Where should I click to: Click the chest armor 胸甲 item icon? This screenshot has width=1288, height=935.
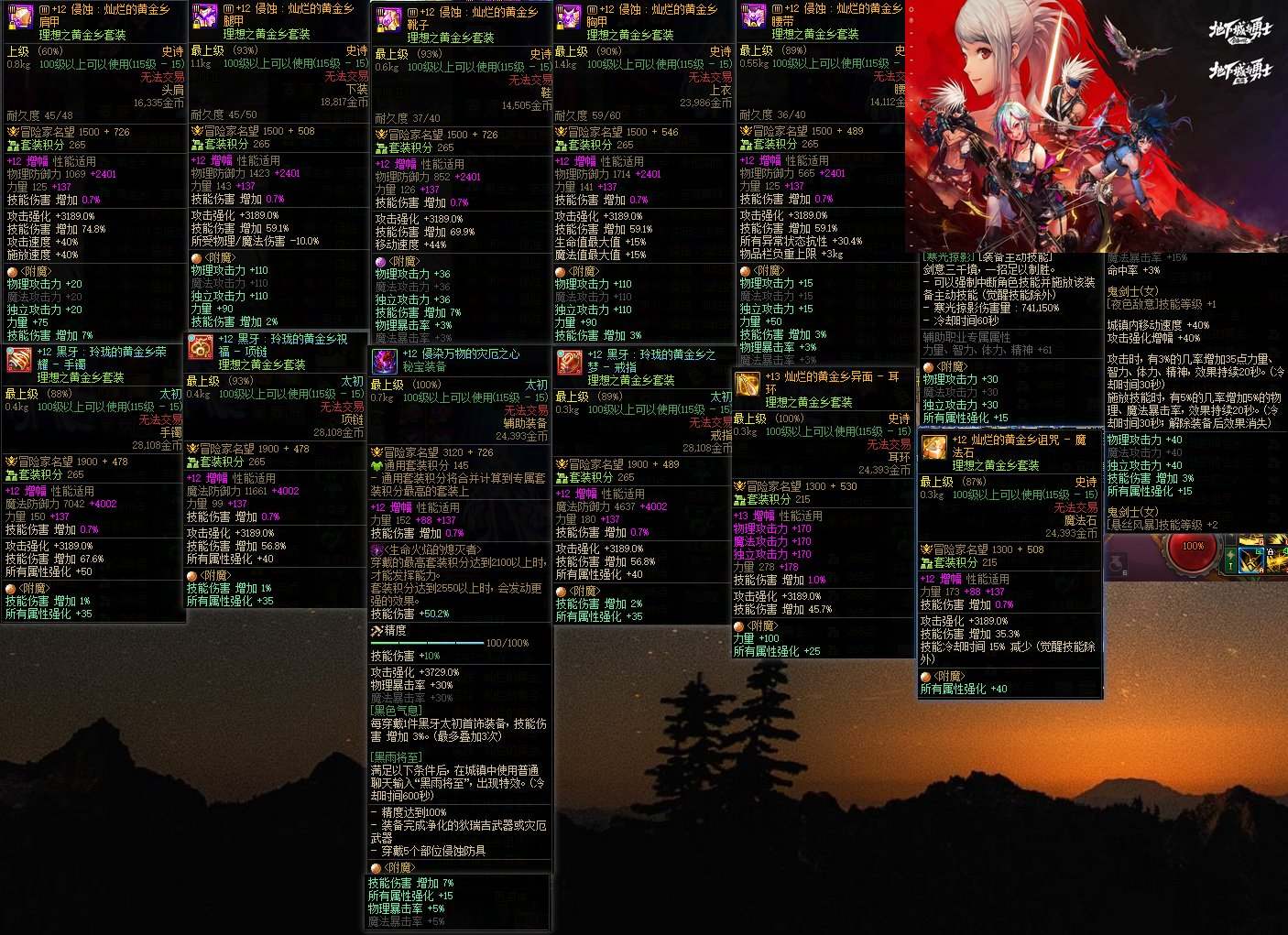569,16
